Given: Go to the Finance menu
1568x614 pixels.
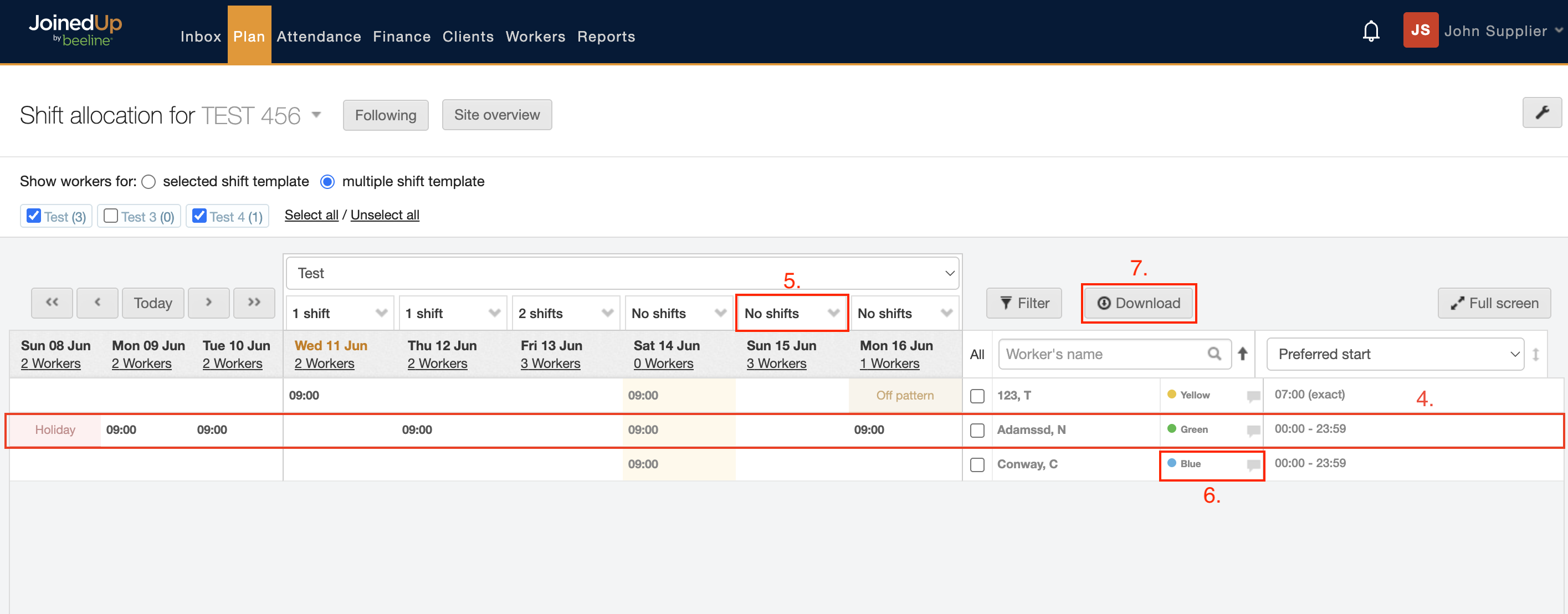Looking at the screenshot, I should (x=401, y=37).
